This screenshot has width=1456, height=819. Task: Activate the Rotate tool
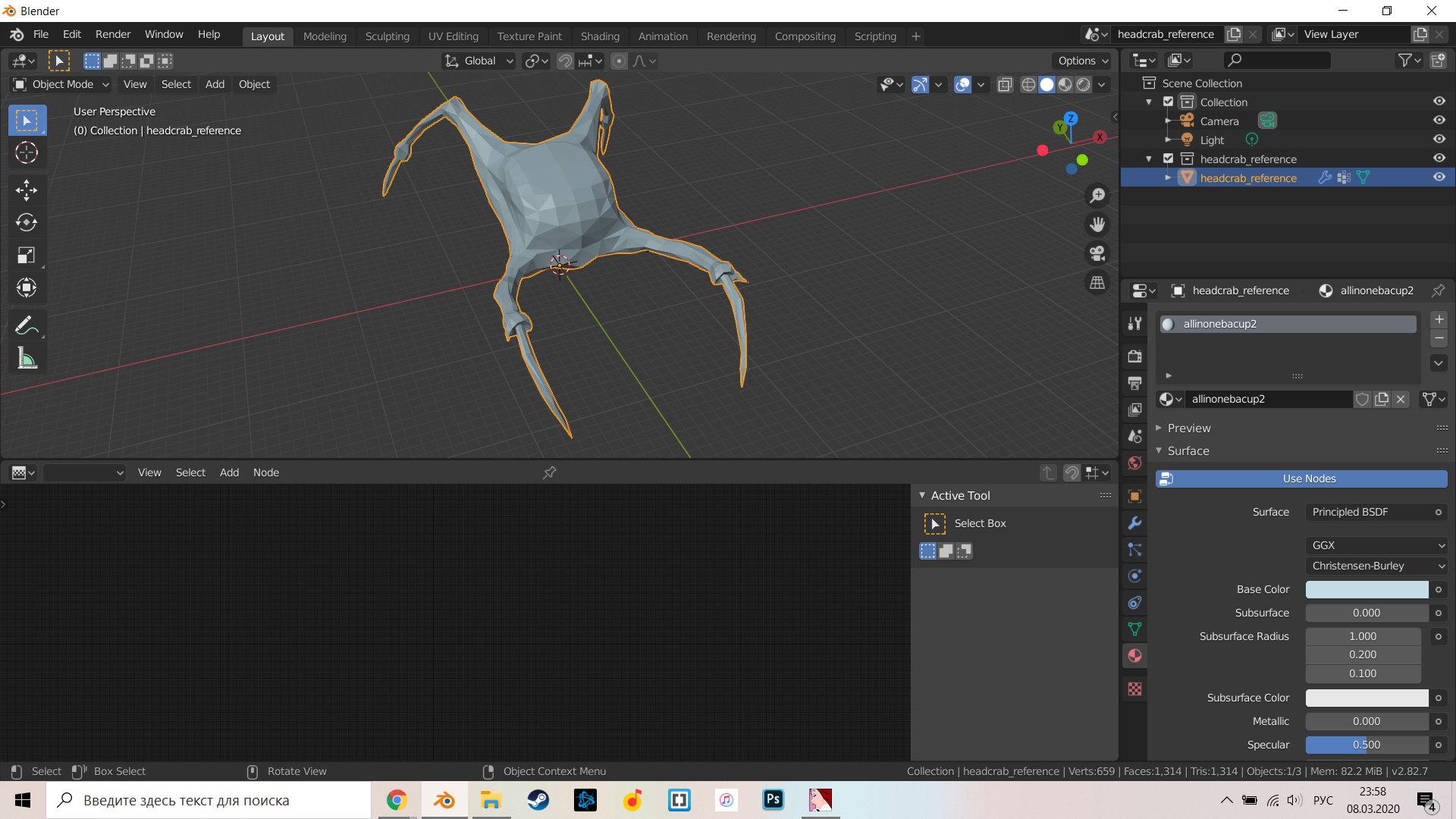point(27,222)
